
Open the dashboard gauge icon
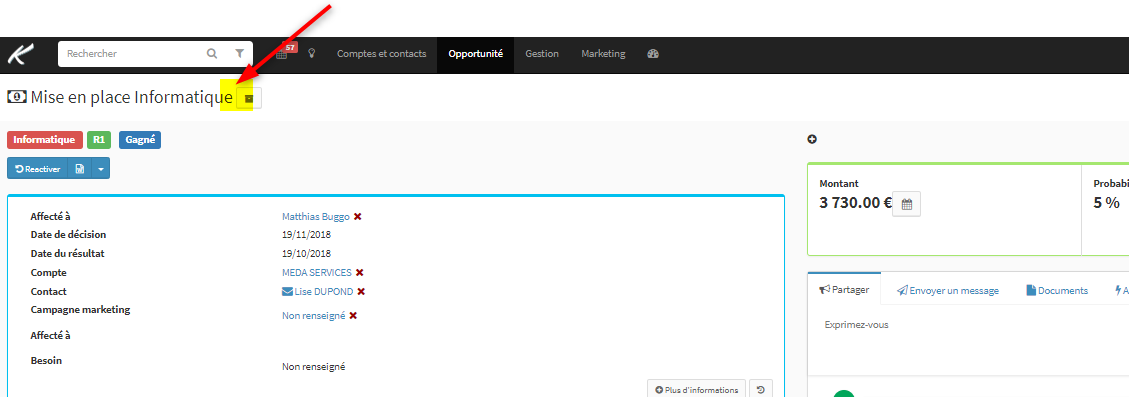point(653,54)
